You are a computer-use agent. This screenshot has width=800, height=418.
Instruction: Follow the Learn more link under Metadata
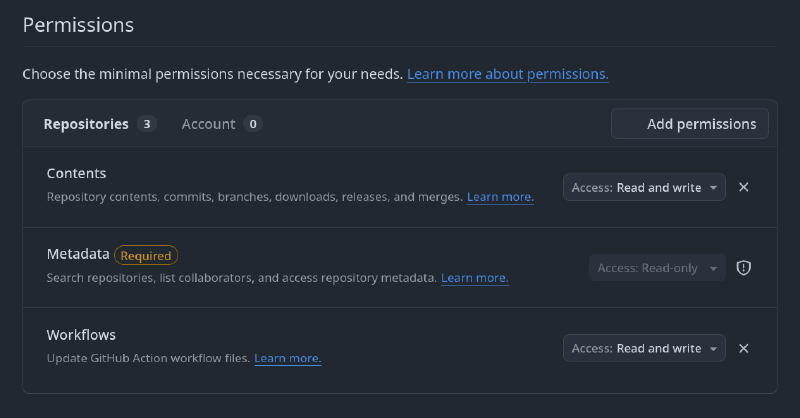[475, 277]
